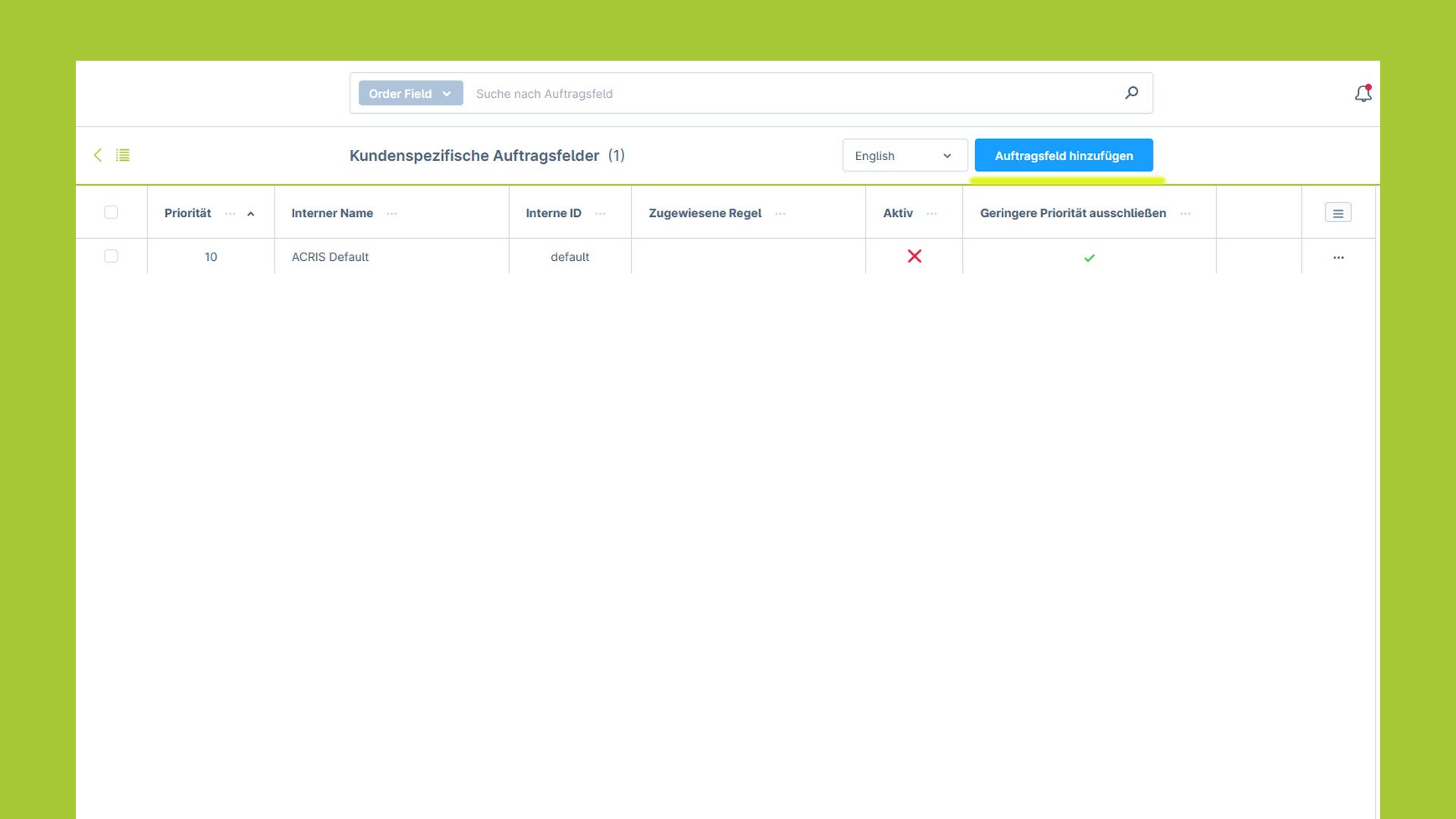
Task: Click the red X in Aktiv column
Action: (915, 256)
